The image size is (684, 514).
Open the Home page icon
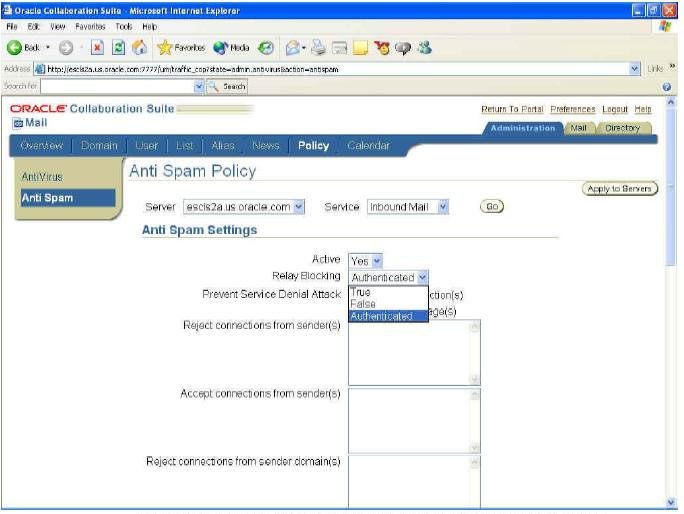(x=139, y=48)
